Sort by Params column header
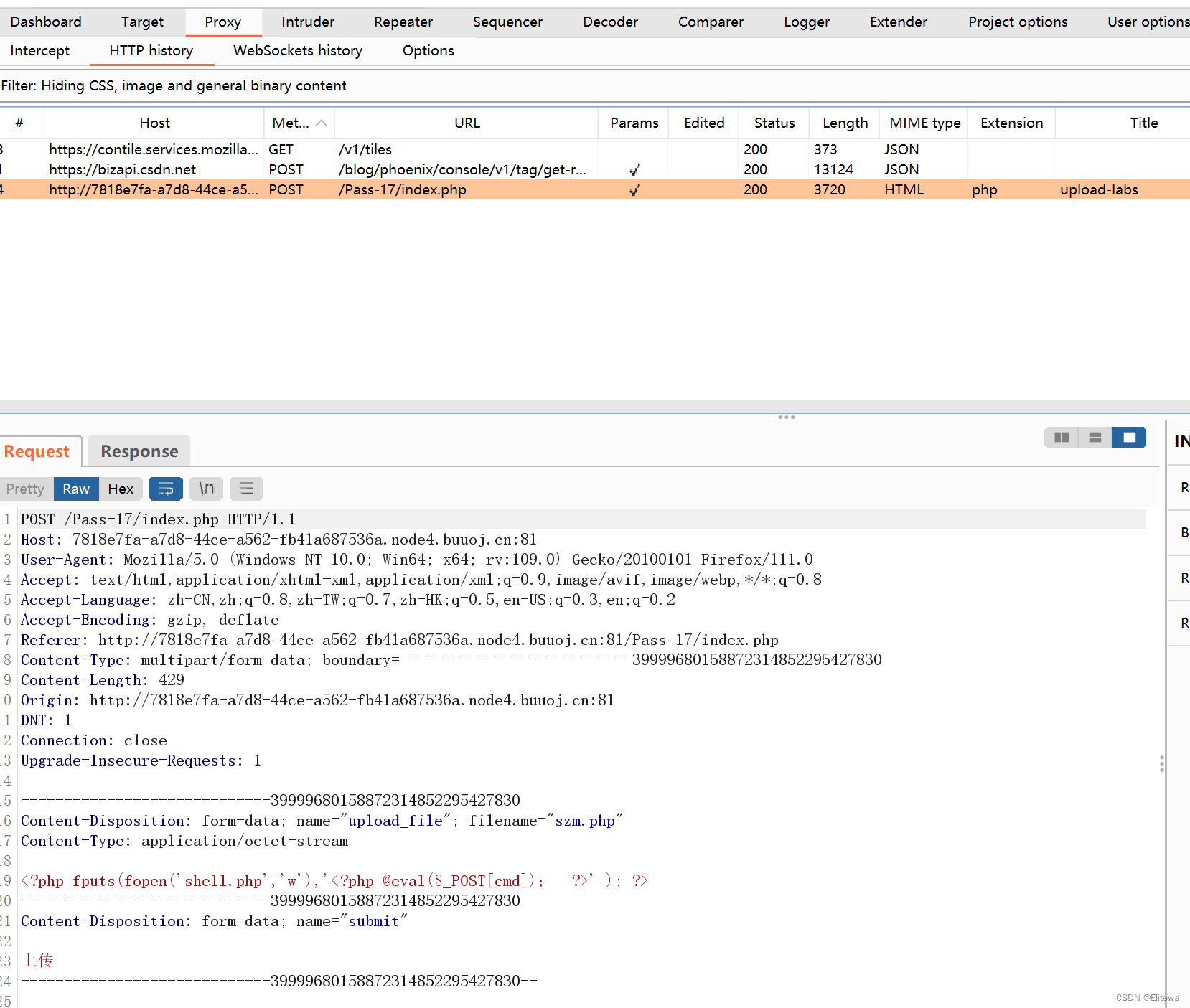1190x1008 pixels. point(634,123)
